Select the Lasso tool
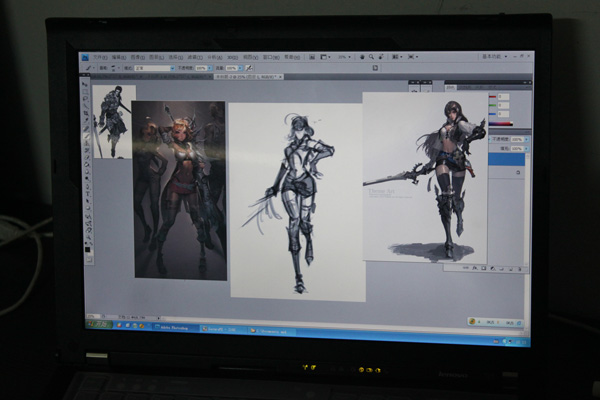600x400 pixels. click(85, 98)
